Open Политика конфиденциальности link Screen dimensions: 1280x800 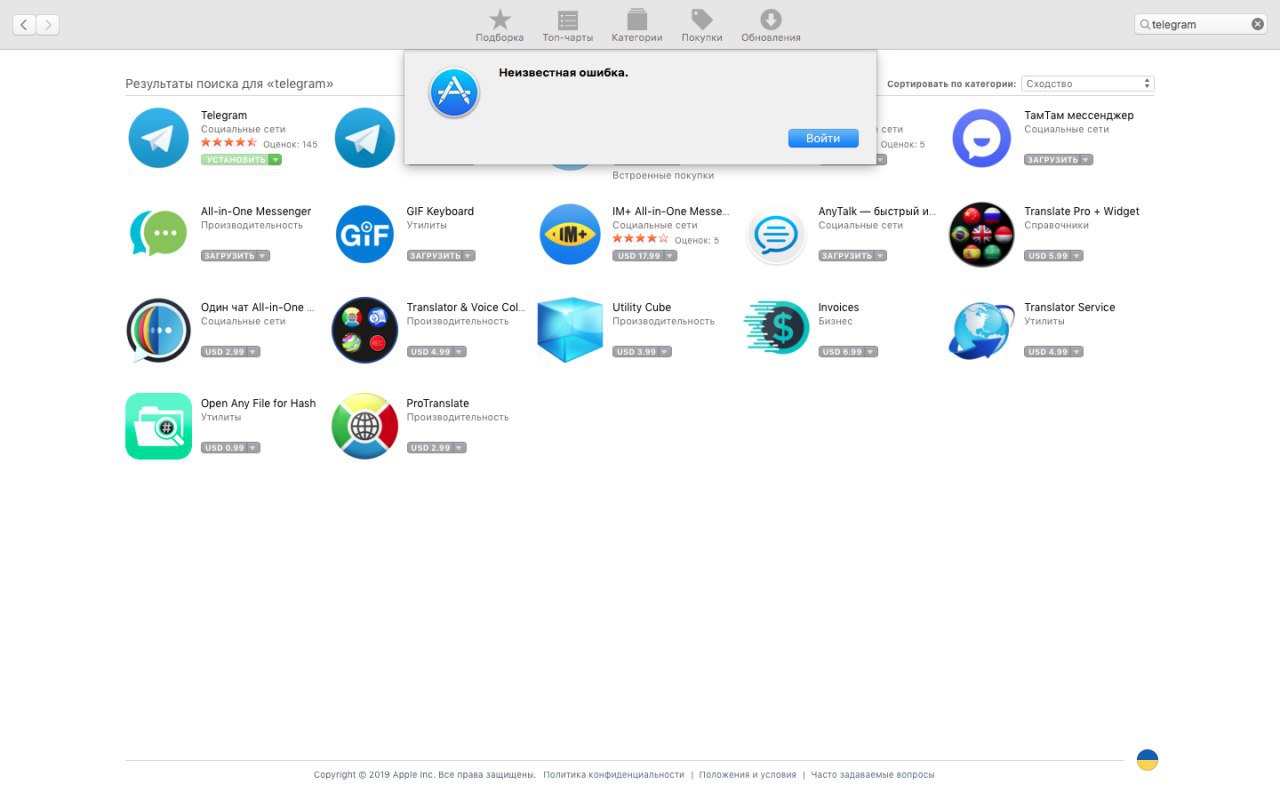point(614,775)
